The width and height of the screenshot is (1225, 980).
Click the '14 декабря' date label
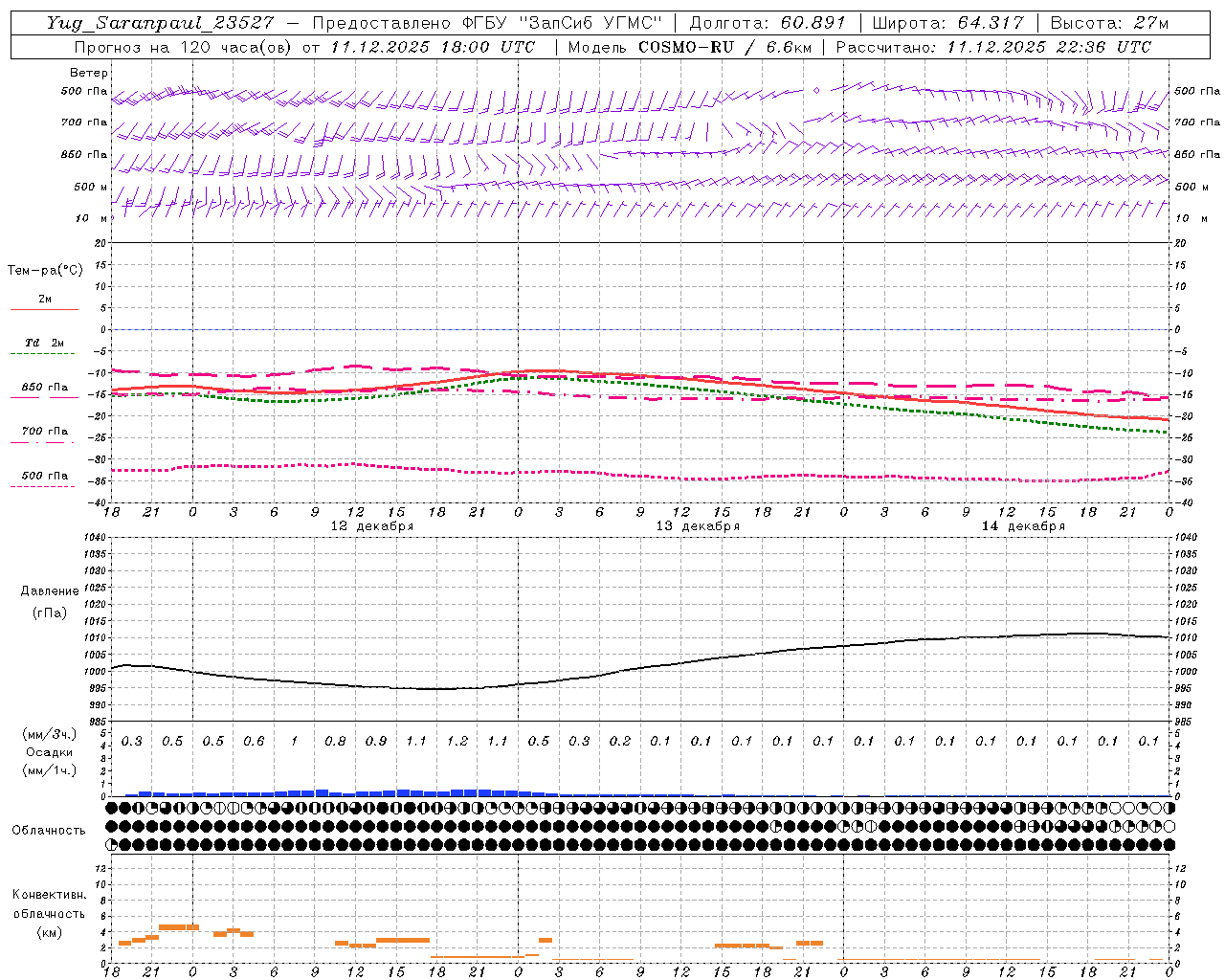1023,526
